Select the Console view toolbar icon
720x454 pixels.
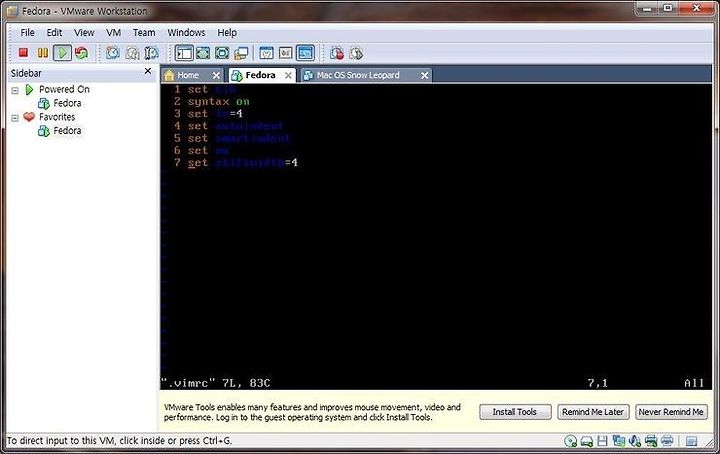tap(305, 53)
